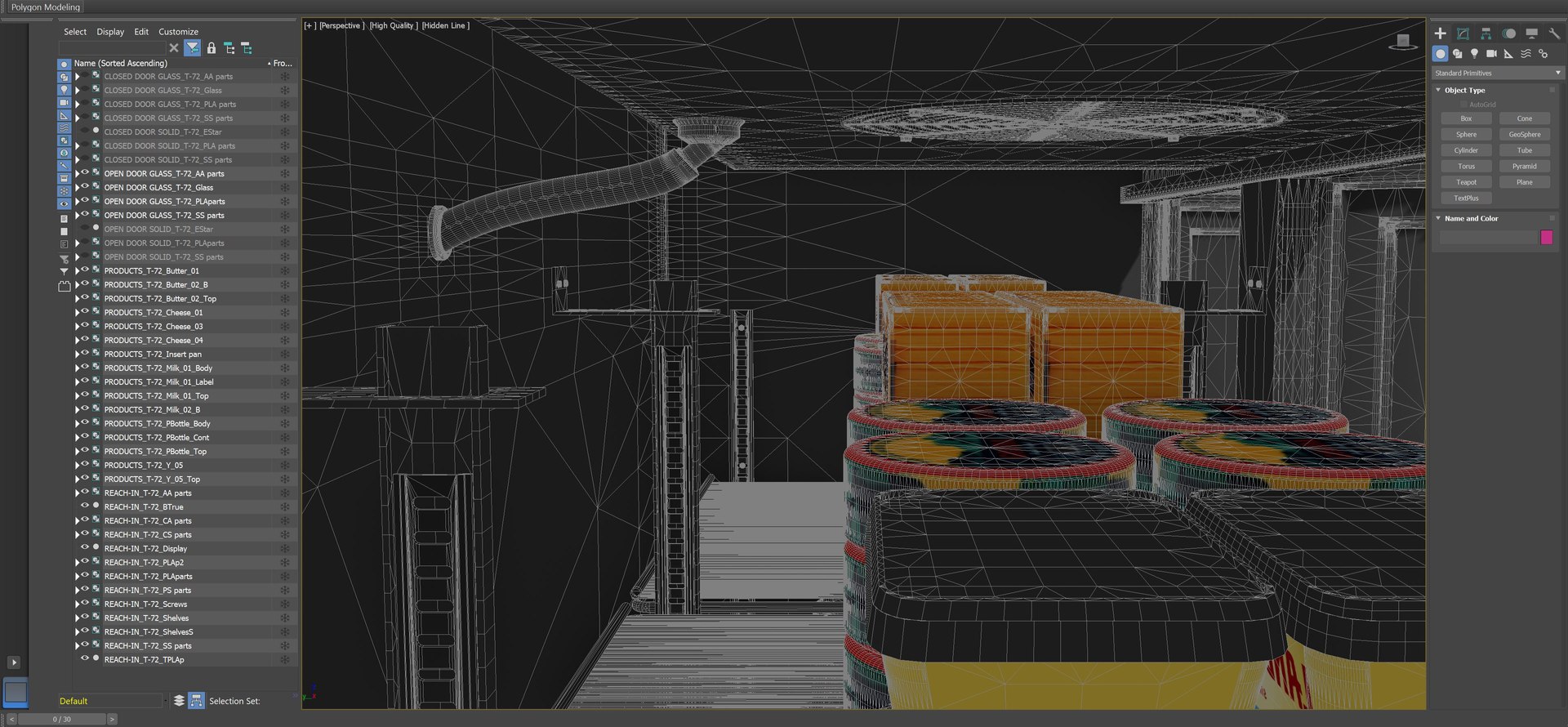Viewport: 1568px width, 727px height.
Task: Select the Systems gears category icon
Action: click(1543, 54)
